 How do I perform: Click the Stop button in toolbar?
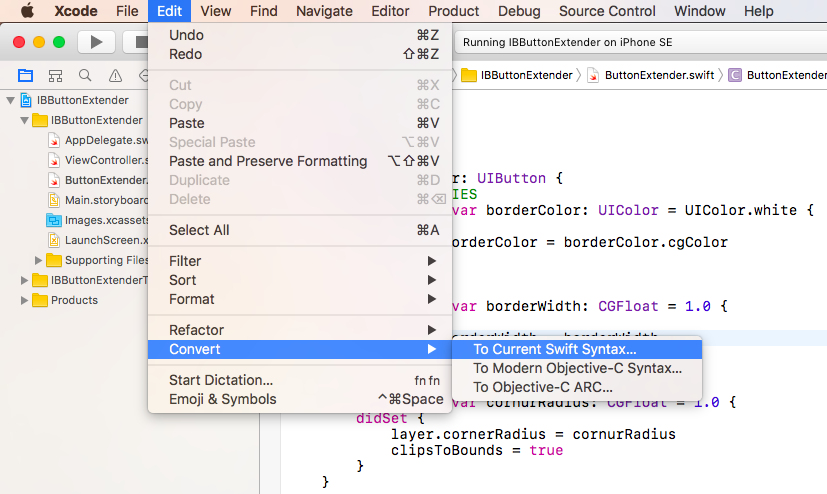tap(136, 42)
